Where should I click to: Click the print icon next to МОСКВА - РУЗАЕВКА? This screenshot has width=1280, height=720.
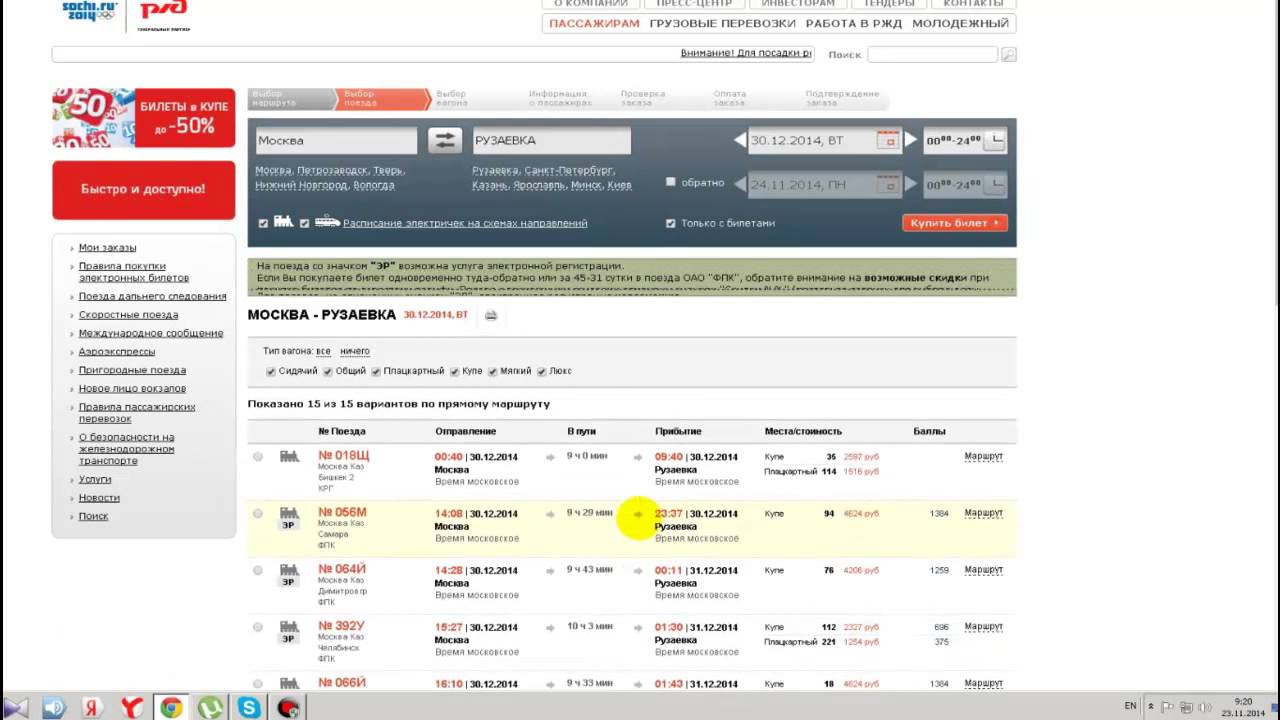tap(491, 315)
